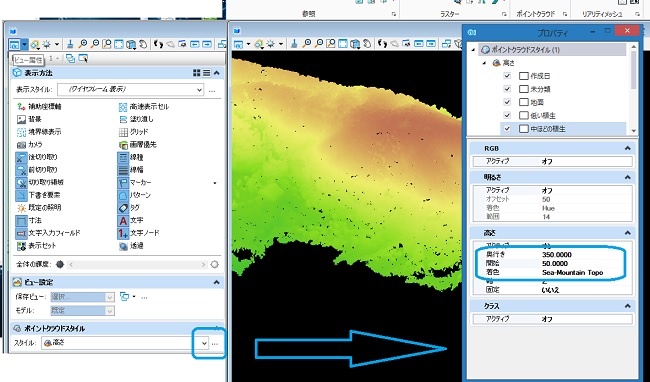650x382 pixels.
Task: Click the 全体の輝度 brightness slider track
Action: [137, 264]
